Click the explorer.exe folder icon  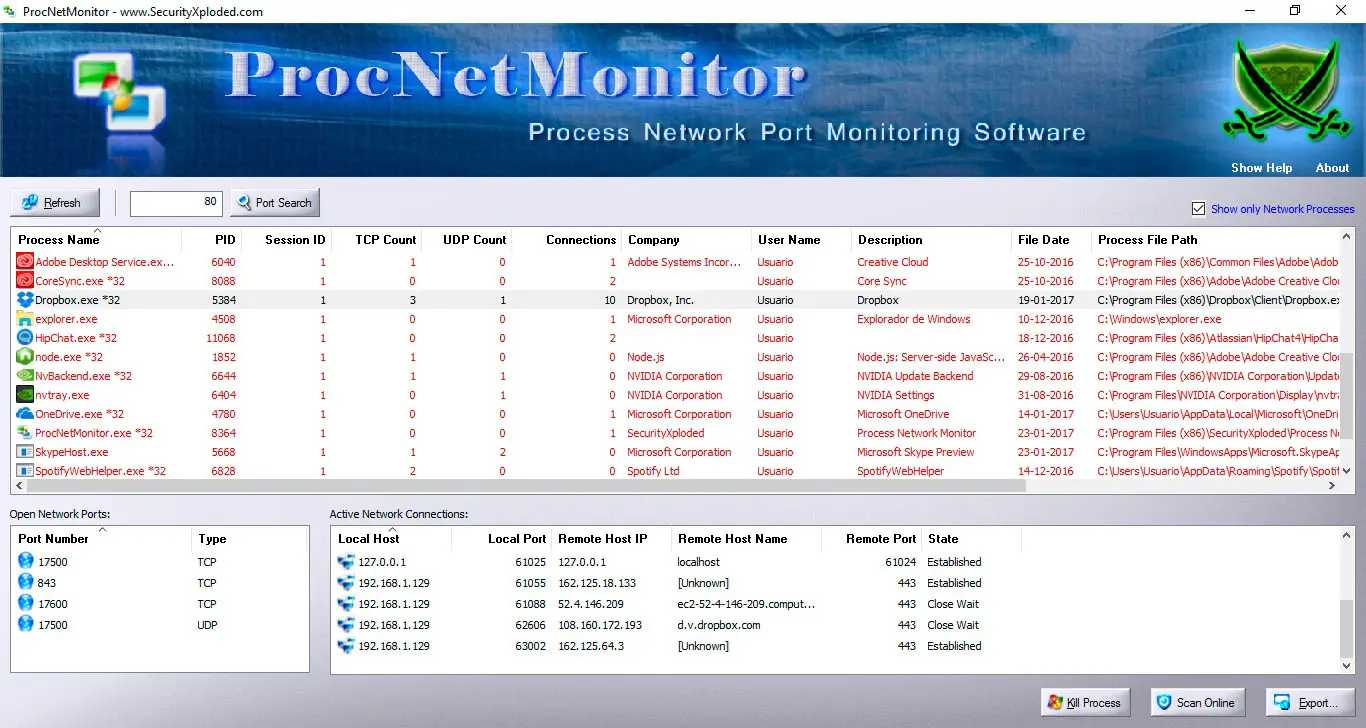coord(25,319)
